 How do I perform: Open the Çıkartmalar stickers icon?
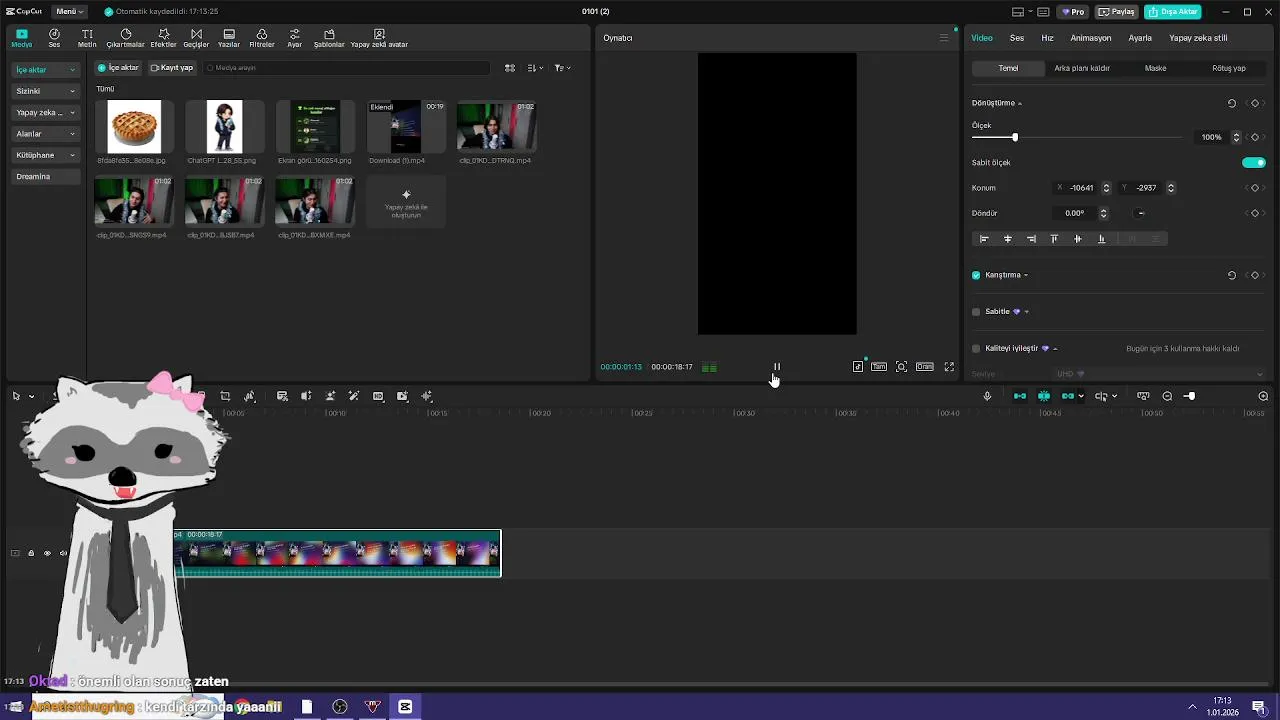click(126, 38)
